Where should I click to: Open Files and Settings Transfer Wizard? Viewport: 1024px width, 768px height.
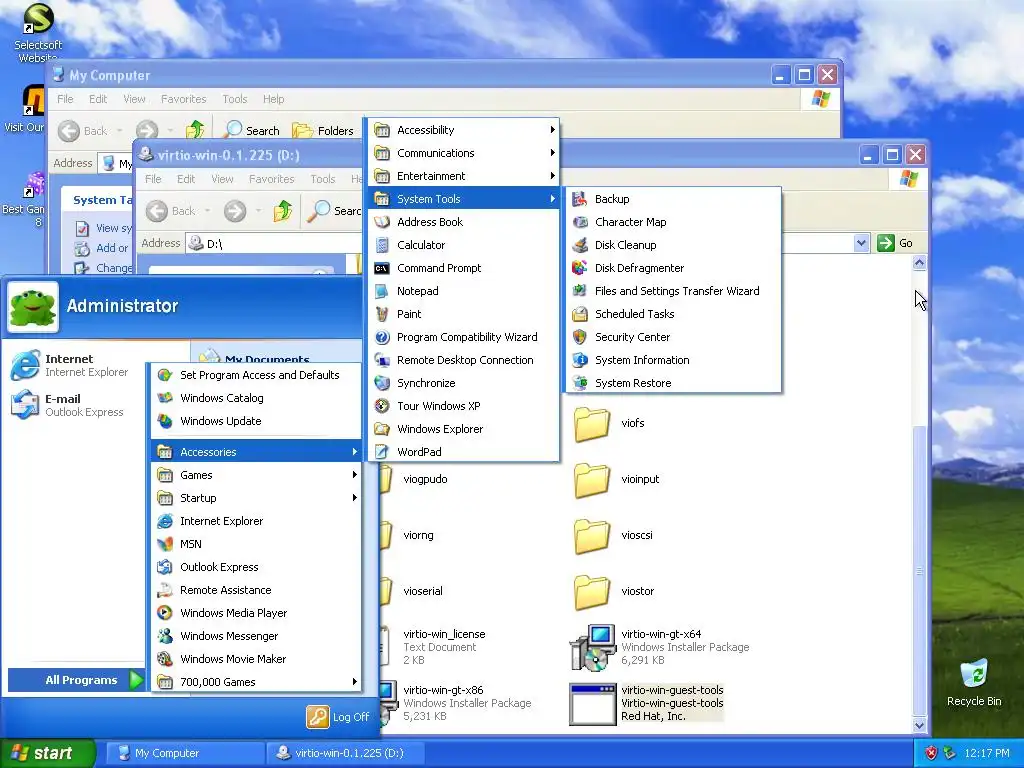pos(673,291)
